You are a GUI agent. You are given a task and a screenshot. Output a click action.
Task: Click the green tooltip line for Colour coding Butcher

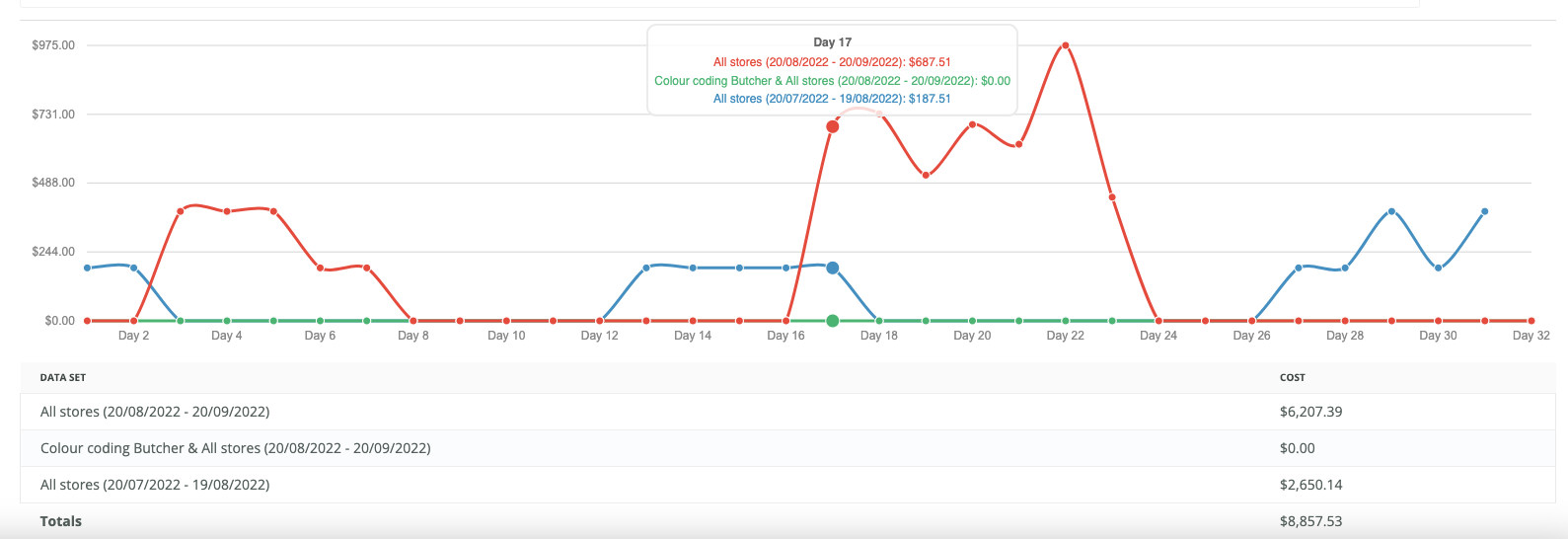[x=833, y=81]
